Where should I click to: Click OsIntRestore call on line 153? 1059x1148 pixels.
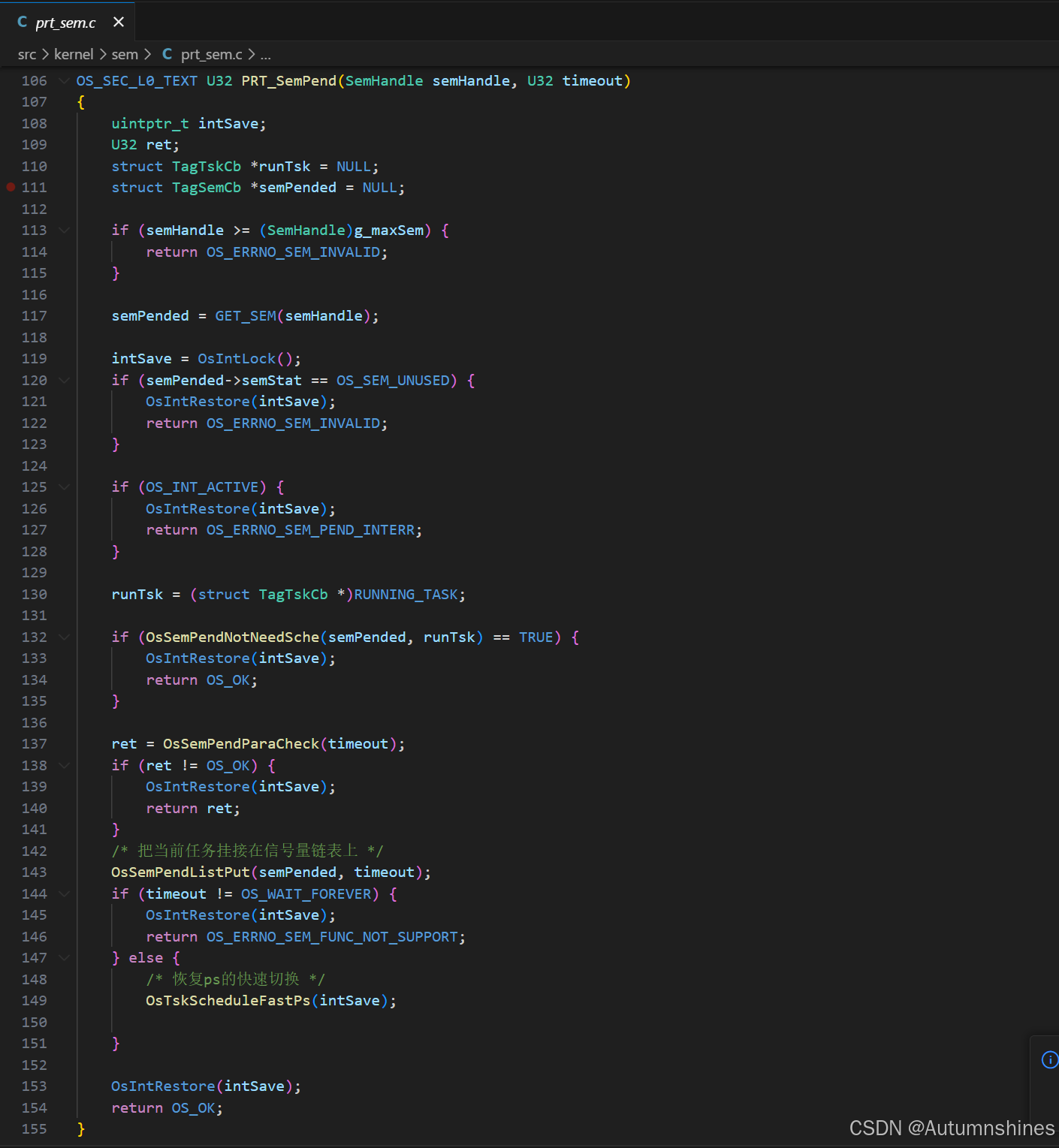(163, 1086)
